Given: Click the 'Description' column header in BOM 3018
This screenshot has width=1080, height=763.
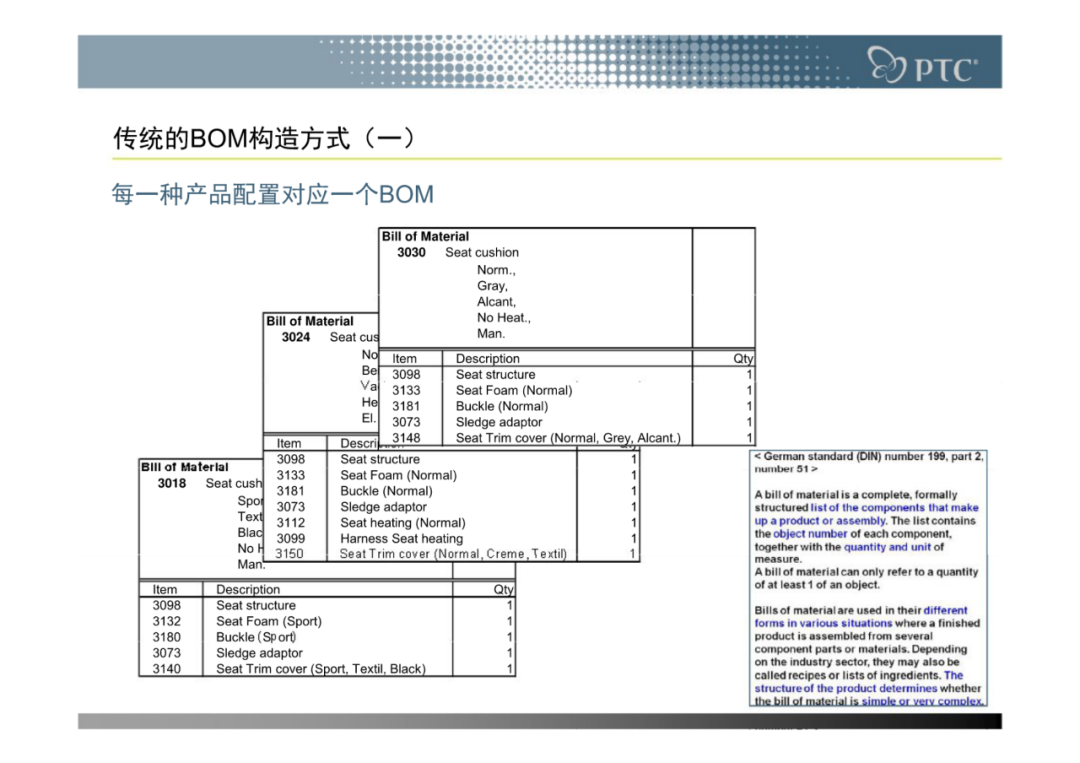Looking at the screenshot, I should tap(248, 589).
